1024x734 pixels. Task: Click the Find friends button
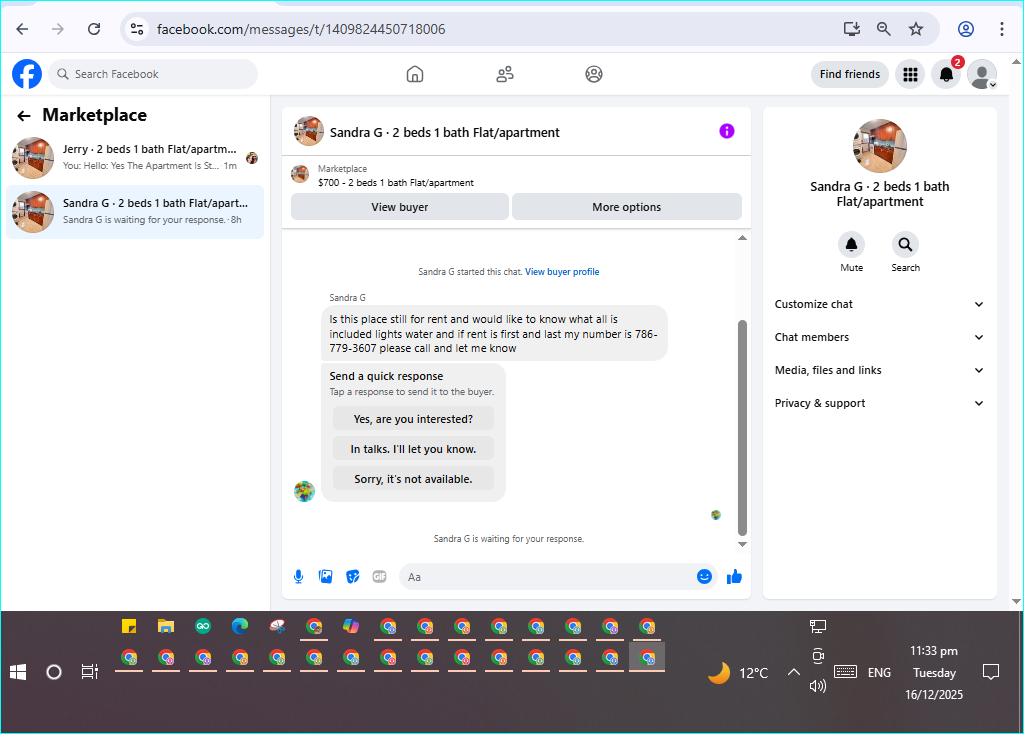(x=850, y=74)
